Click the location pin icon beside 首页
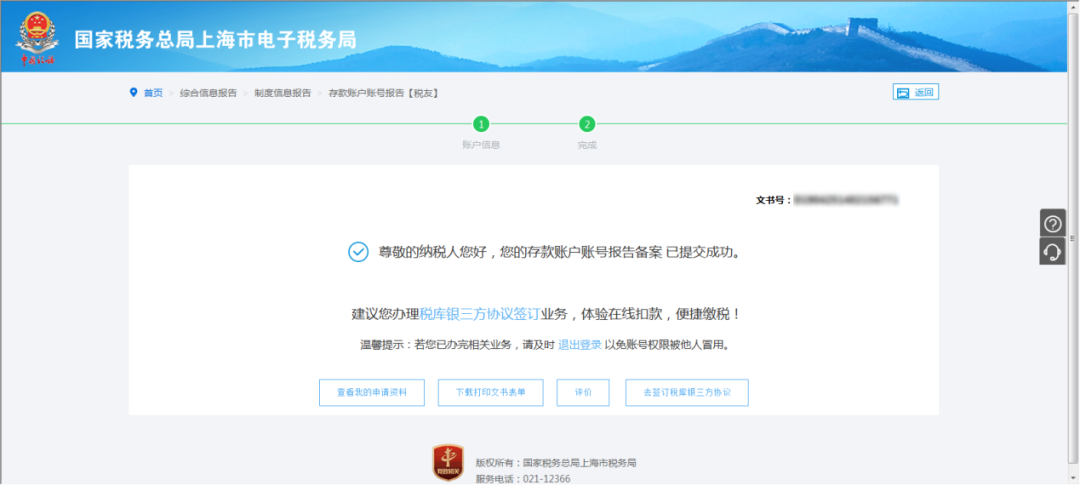The height and width of the screenshot is (485, 1080). pyautogui.click(x=134, y=92)
